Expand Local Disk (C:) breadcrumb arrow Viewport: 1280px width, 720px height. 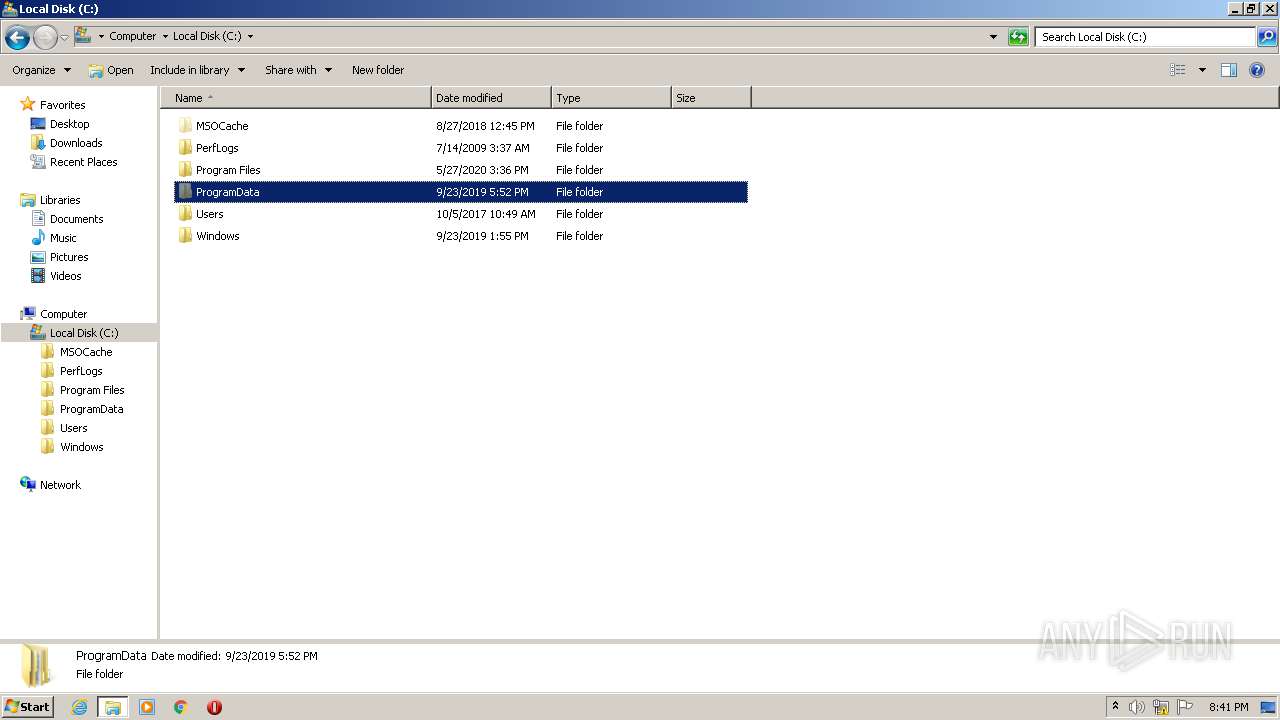pyautogui.click(x=250, y=36)
